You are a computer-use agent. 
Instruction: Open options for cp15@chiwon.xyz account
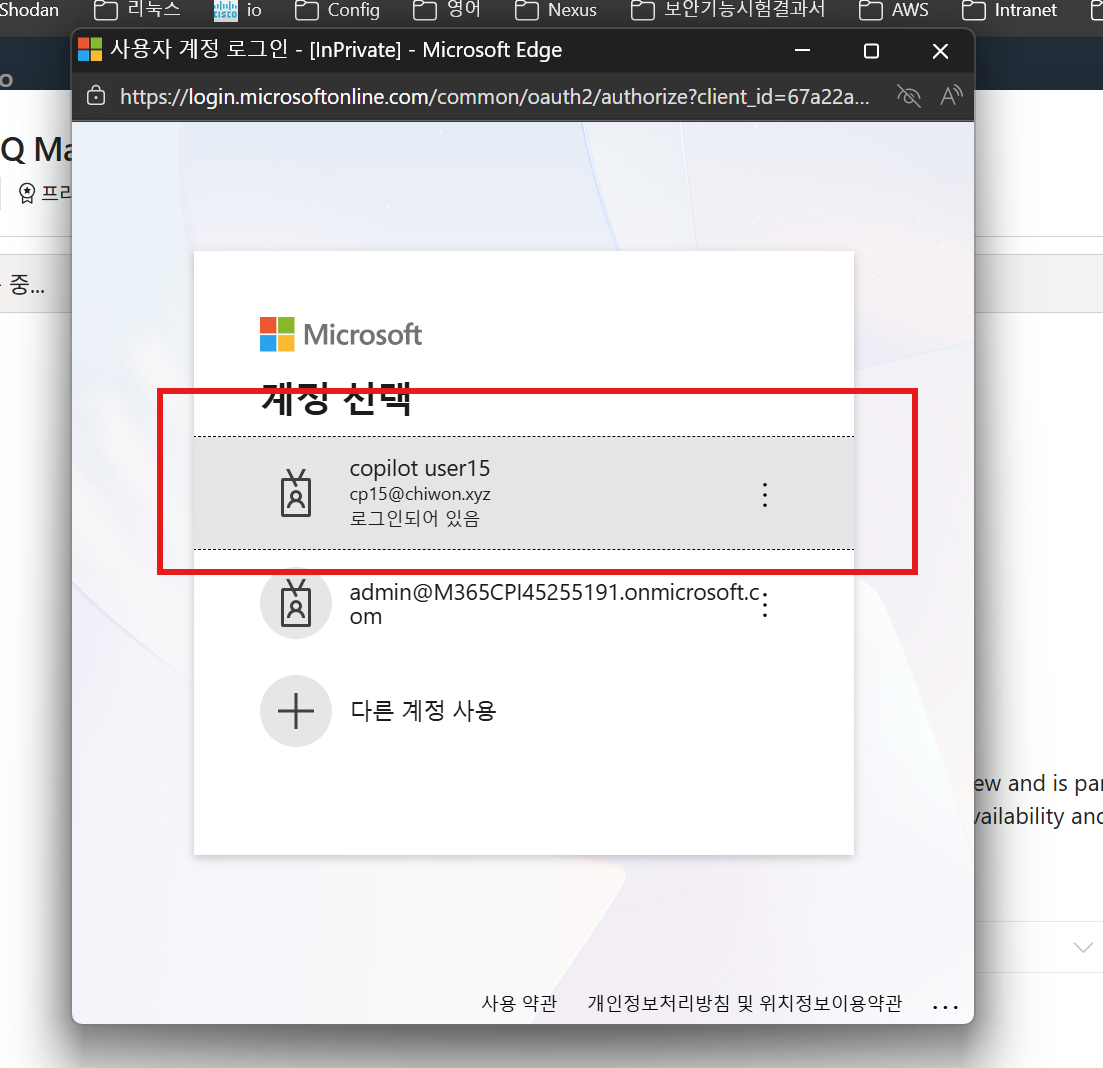[x=765, y=495]
